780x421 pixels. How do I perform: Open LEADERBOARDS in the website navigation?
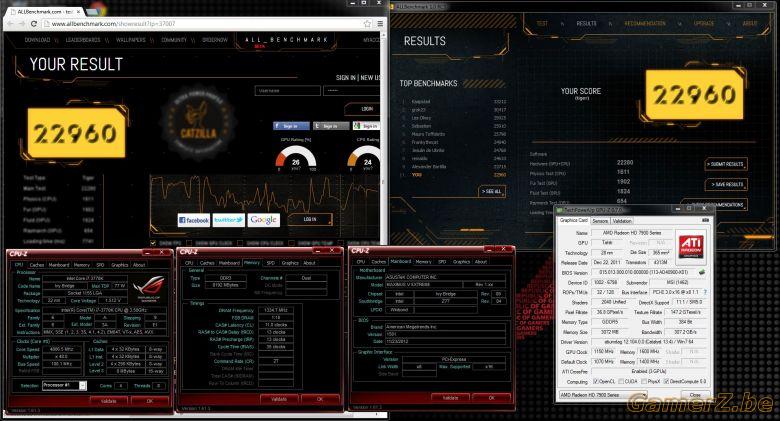(x=83, y=40)
